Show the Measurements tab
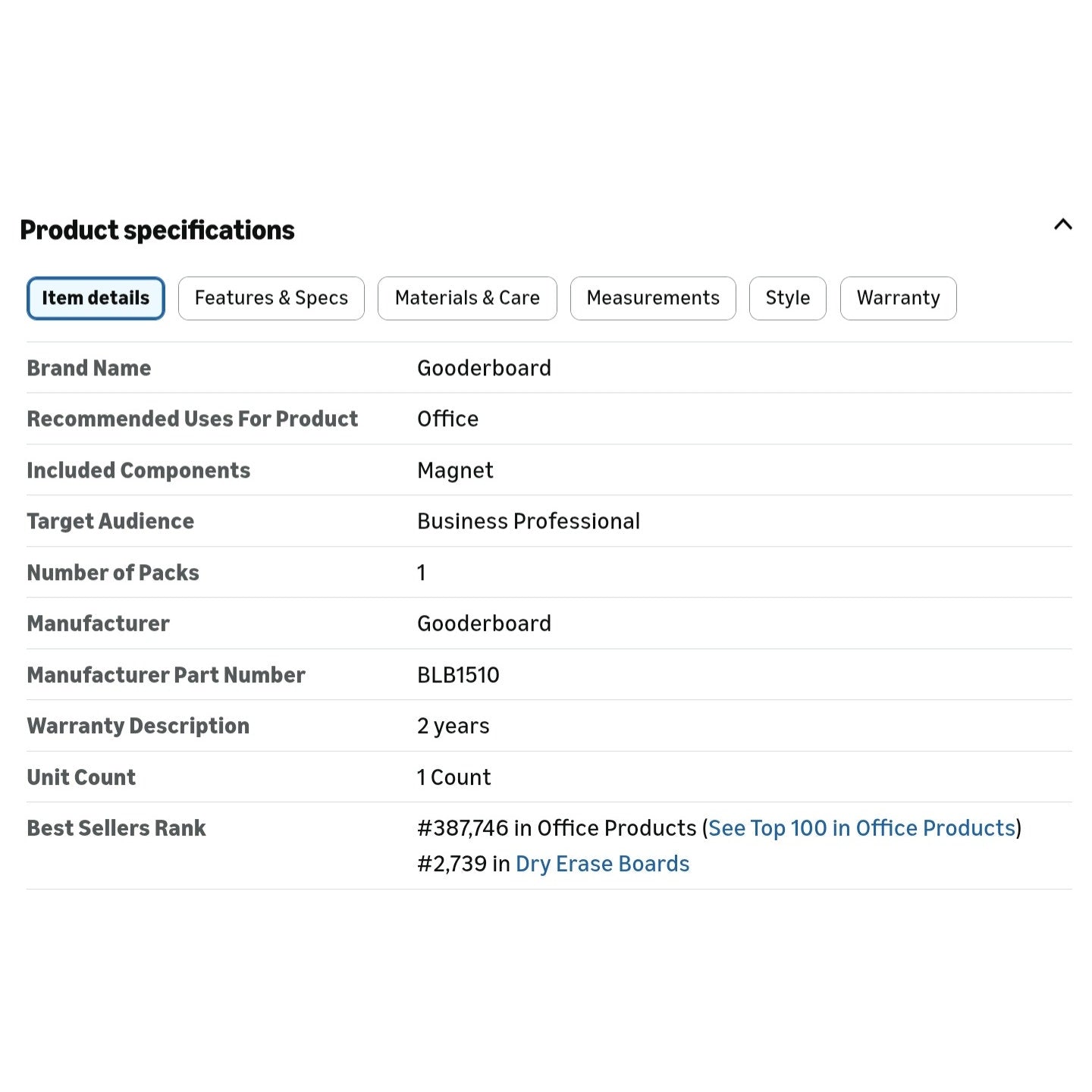 653,298
